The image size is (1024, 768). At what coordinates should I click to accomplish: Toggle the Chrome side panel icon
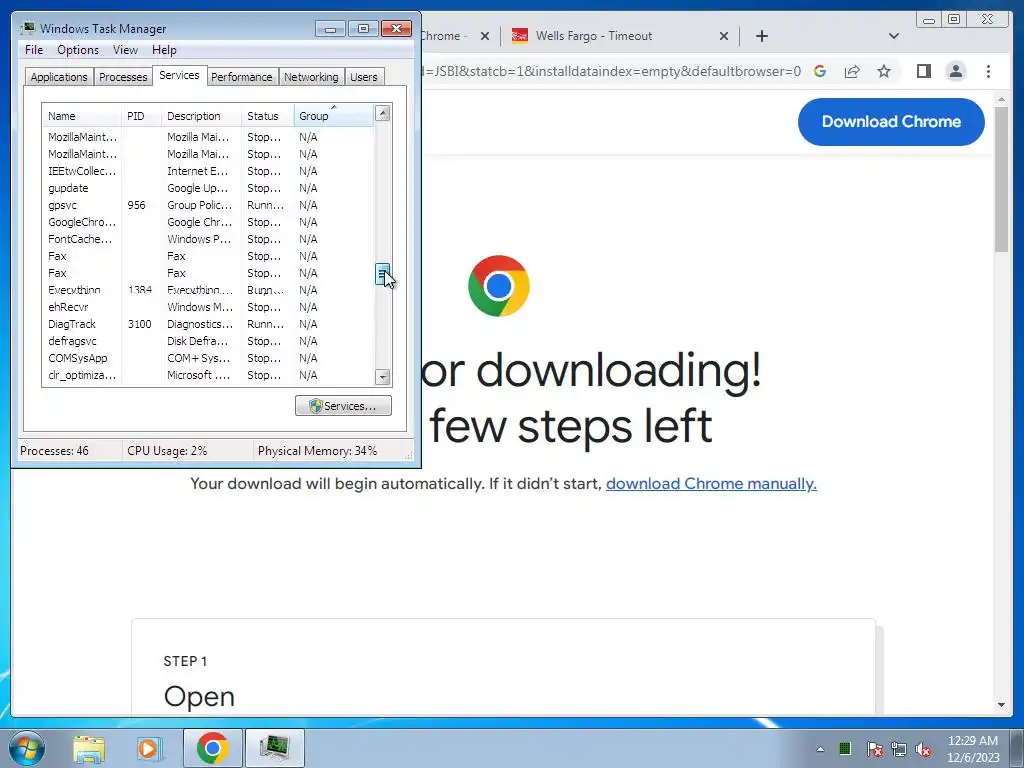point(923,71)
